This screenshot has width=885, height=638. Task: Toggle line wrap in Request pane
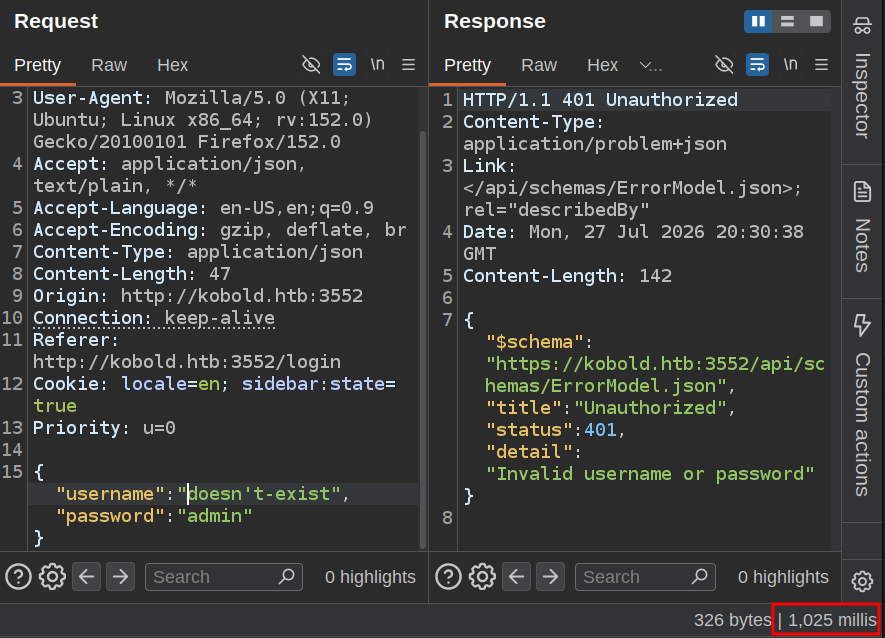(x=344, y=64)
